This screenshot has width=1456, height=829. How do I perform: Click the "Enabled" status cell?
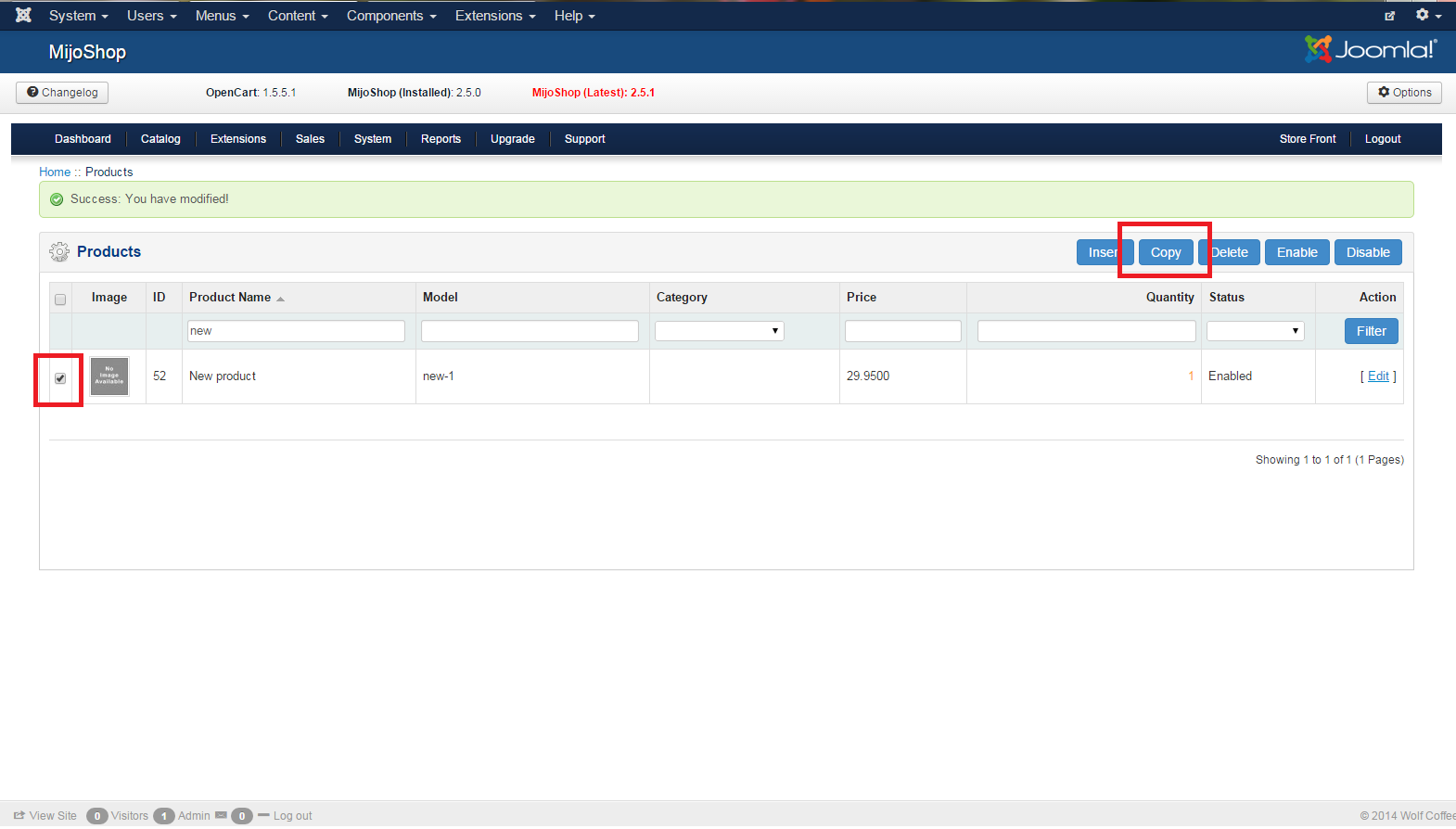(1230, 376)
